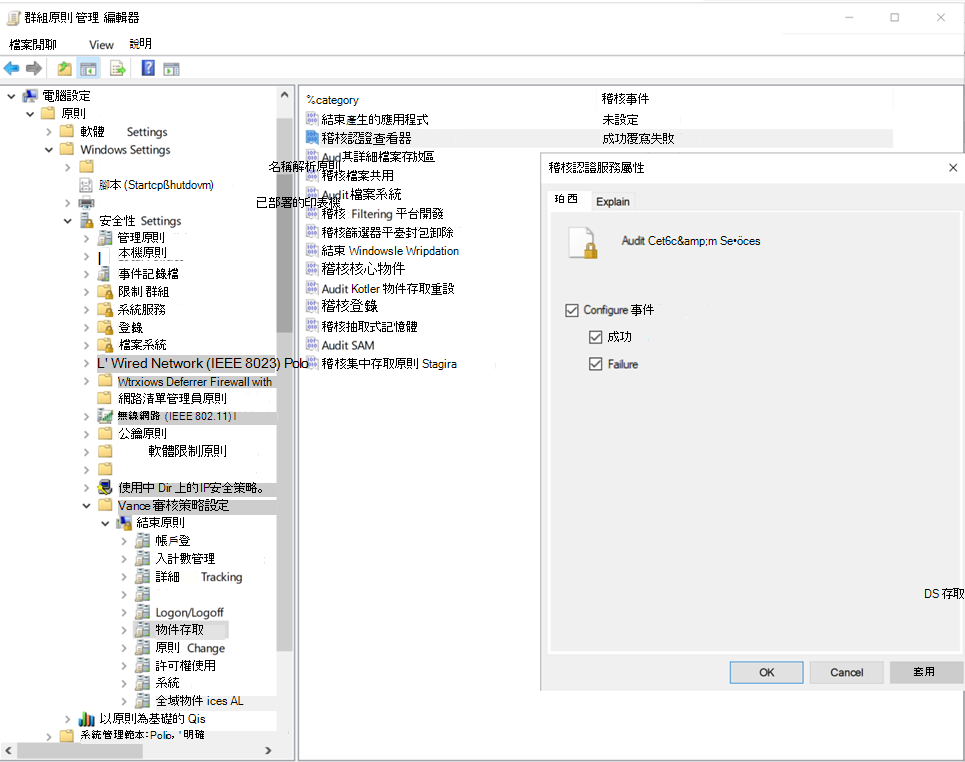Collapse the Windows Settings tree node
This screenshot has width=965, height=762.
[x=47, y=149]
